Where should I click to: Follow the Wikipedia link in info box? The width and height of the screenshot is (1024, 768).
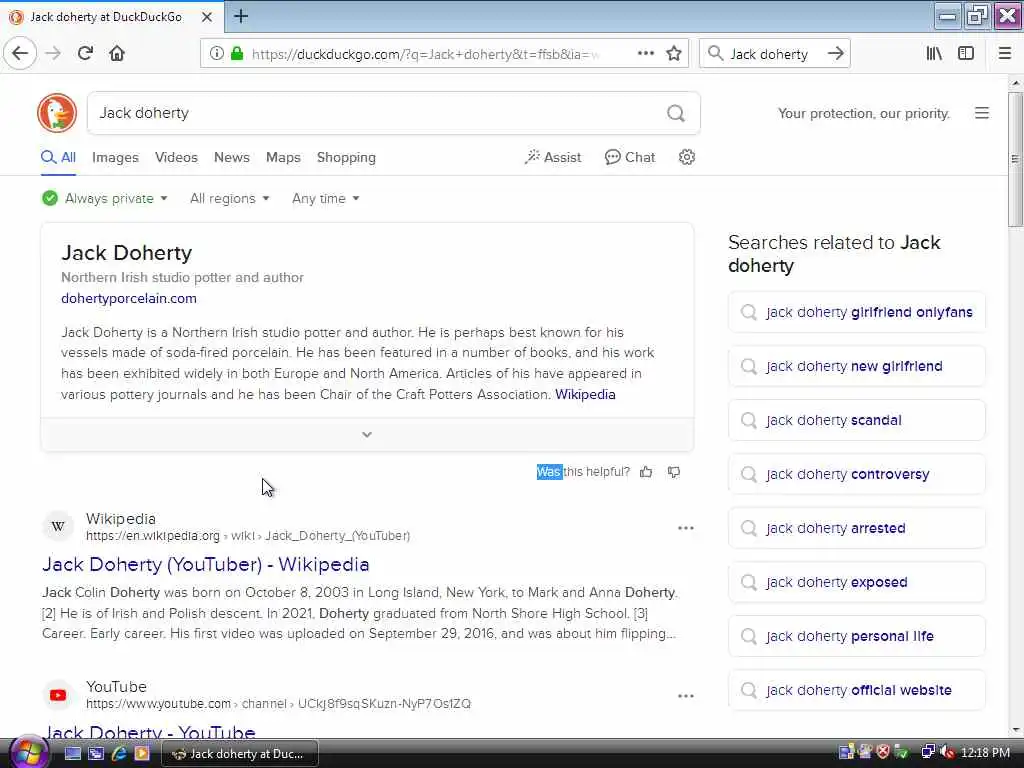pos(585,394)
